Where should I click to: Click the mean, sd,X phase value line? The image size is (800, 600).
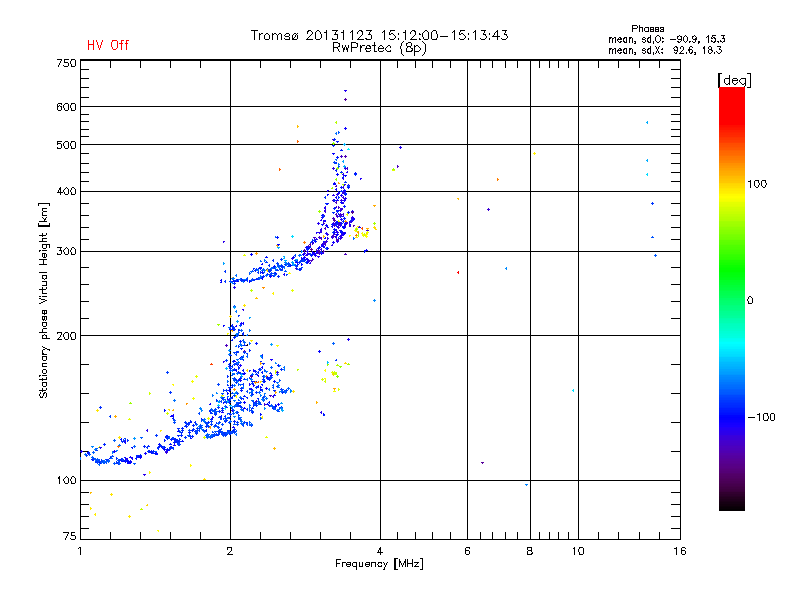[x=665, y=50]
